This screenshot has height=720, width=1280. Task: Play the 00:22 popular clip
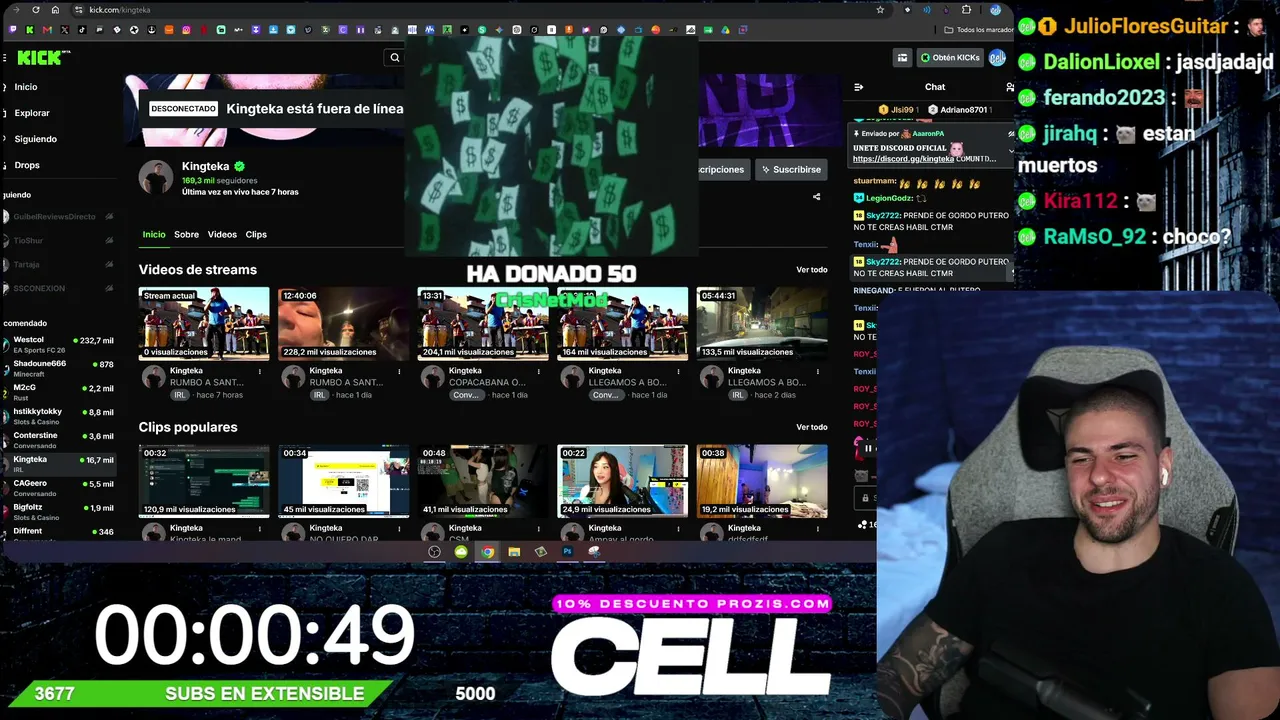[622, 481]
